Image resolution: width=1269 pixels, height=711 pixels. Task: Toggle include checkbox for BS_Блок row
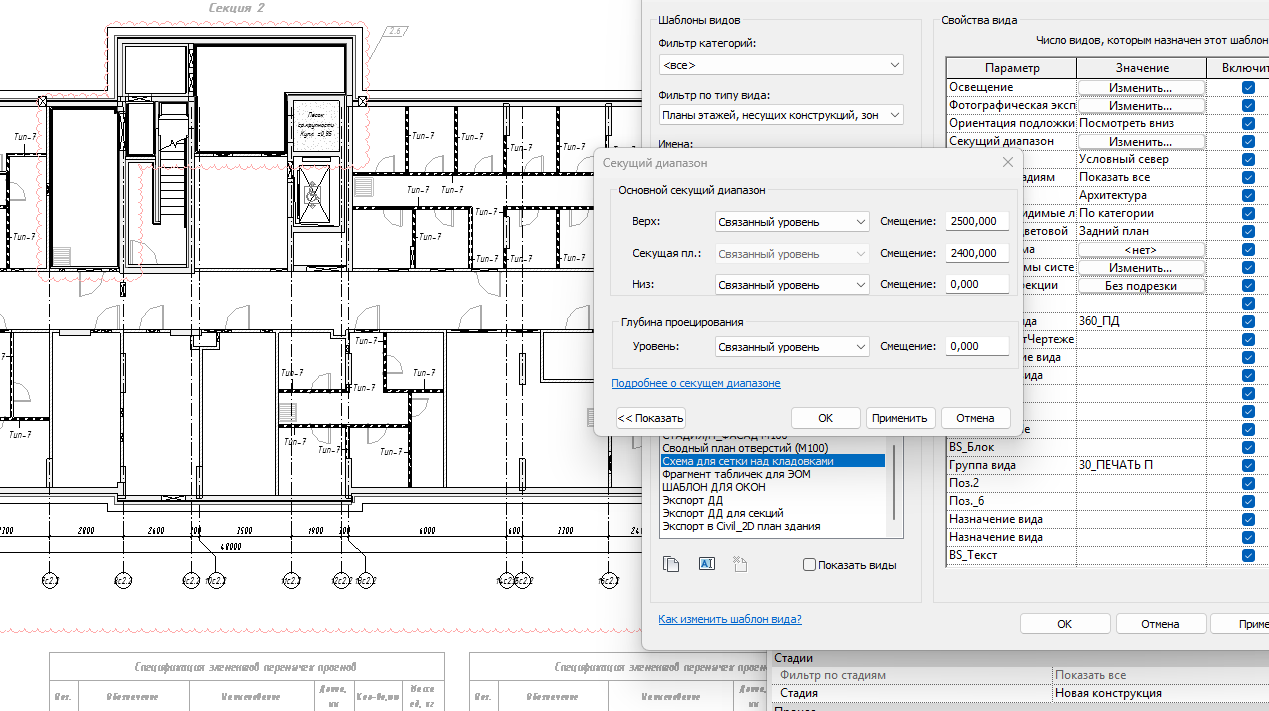[x=1248, y=447]
